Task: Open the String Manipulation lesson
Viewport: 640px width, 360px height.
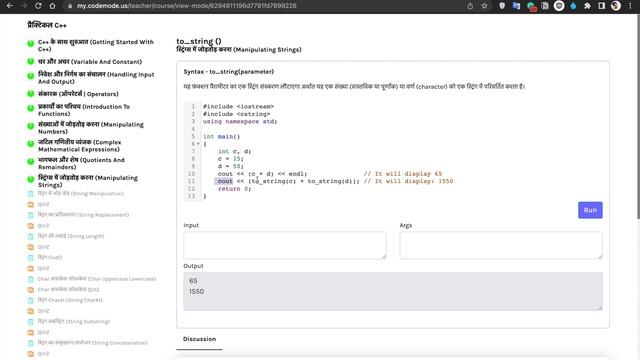Action: point(80,193)
